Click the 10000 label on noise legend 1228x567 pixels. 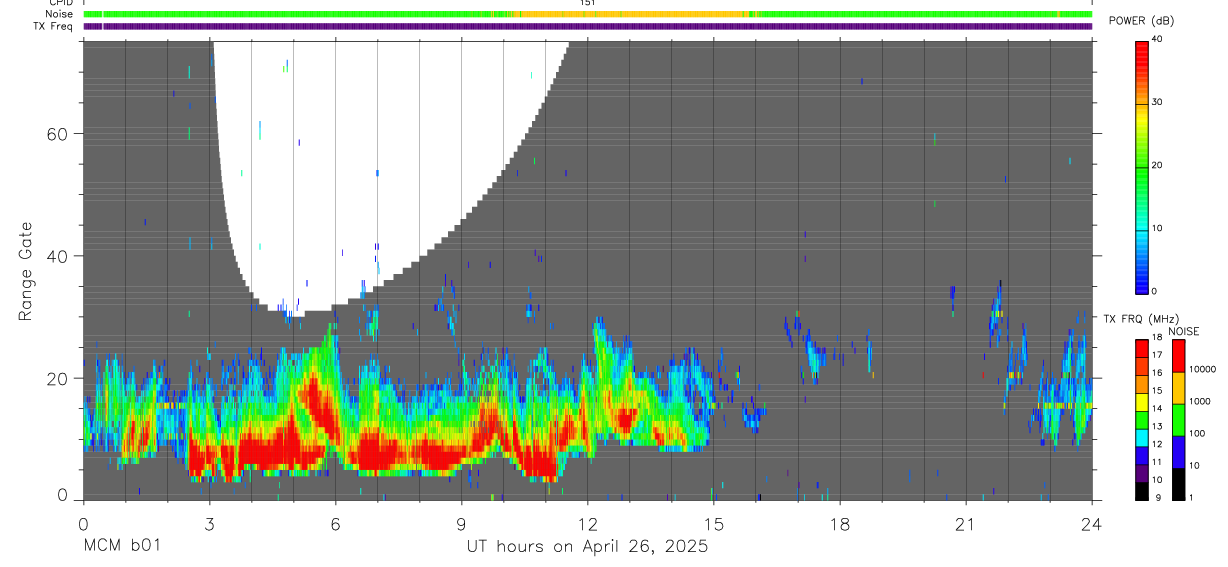[1203, 370]
